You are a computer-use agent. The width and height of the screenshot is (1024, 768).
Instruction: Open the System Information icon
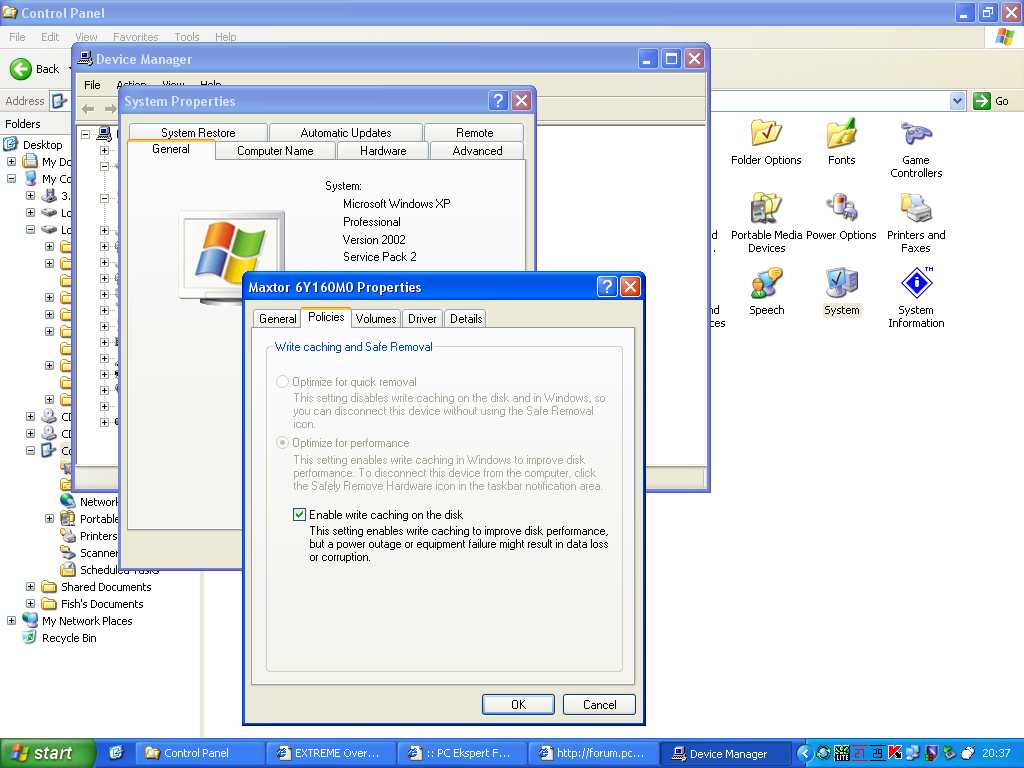tap(916, 298)
